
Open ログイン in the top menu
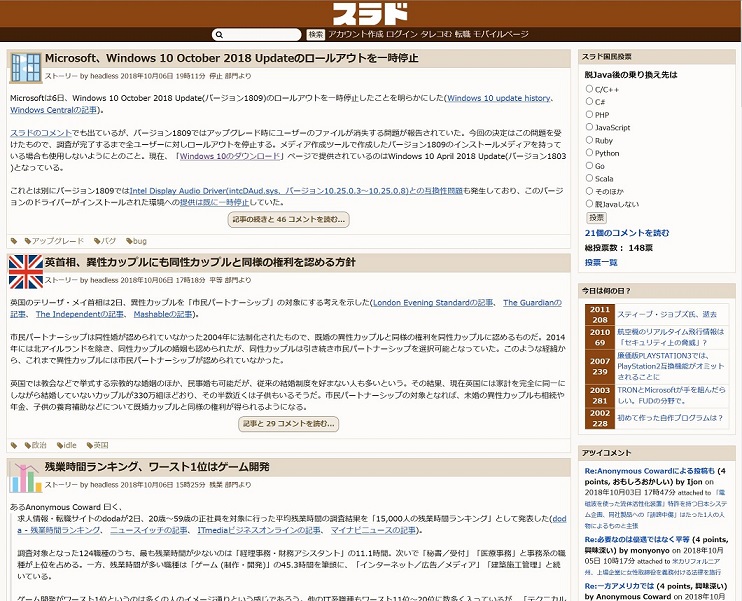(401, 34)
